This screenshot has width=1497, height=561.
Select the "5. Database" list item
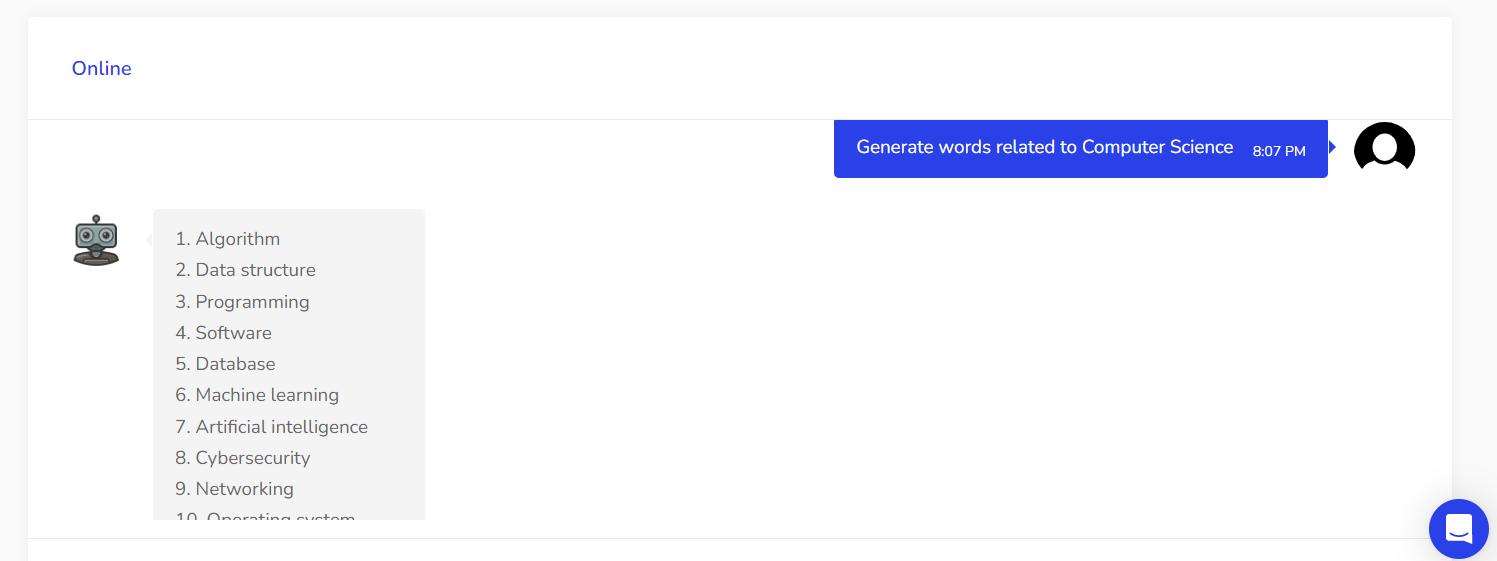[226, 364]
